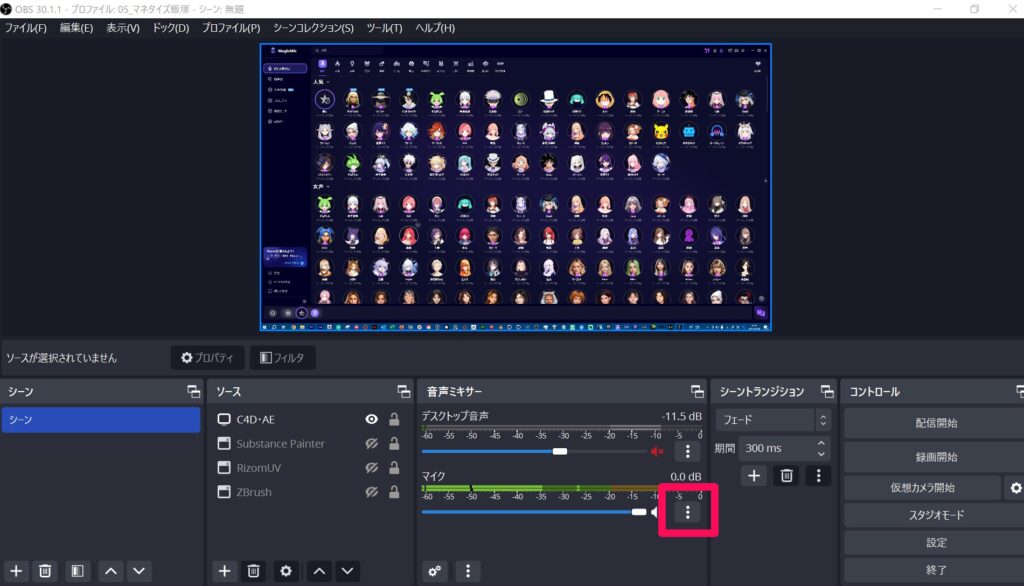
Task: Open audio mixer three-dot menu
Action: coord(468,571)
